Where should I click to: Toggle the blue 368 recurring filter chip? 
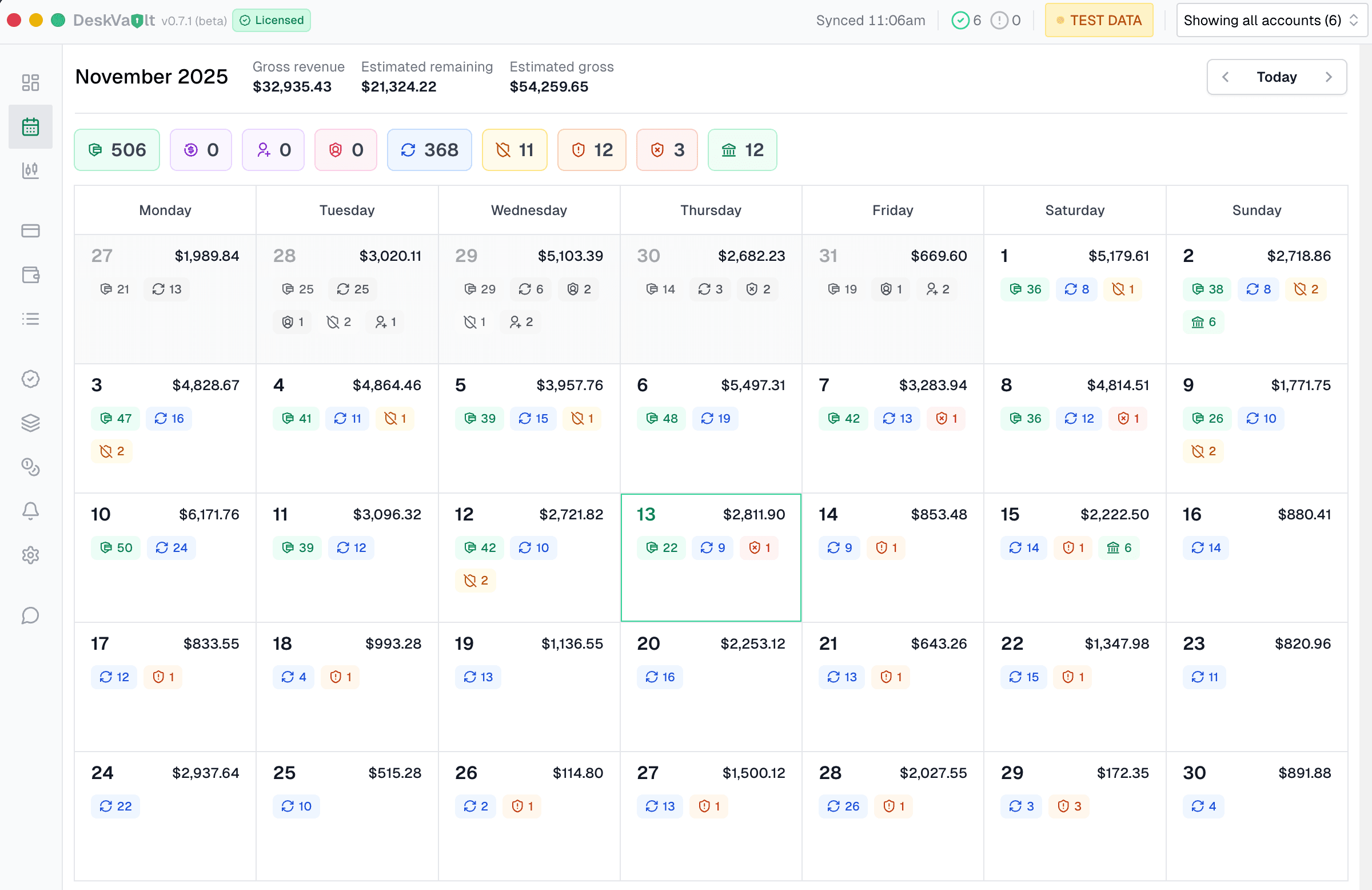(429, 150)
